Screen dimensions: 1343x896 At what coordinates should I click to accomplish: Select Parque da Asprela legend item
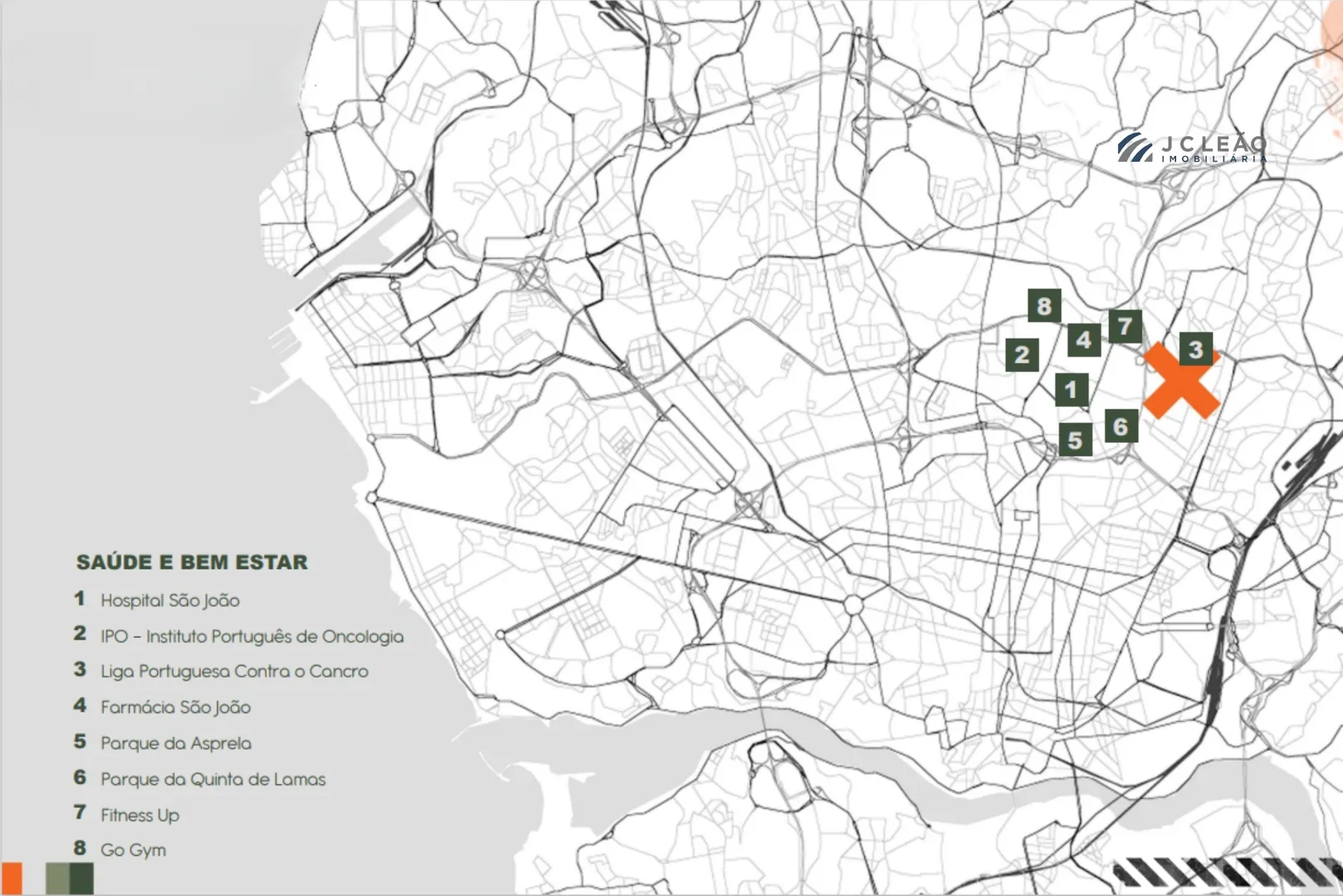pyautogui.click(x=175, y=743)
